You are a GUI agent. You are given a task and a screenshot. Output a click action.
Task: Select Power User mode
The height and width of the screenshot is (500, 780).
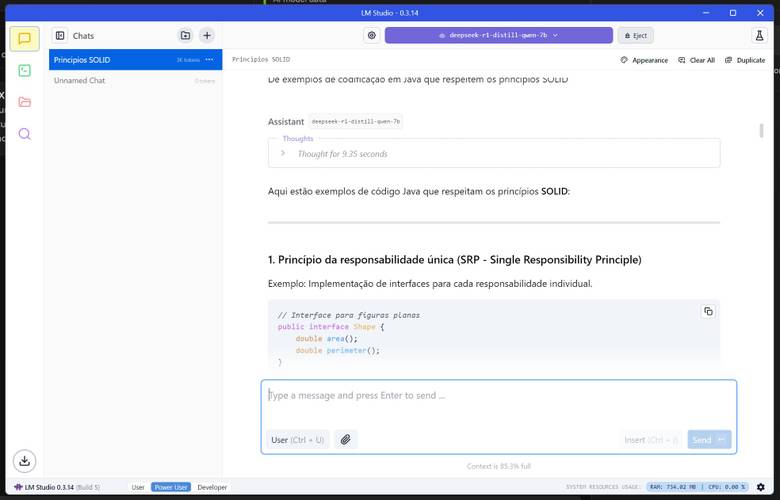click(x=171, y=487)
